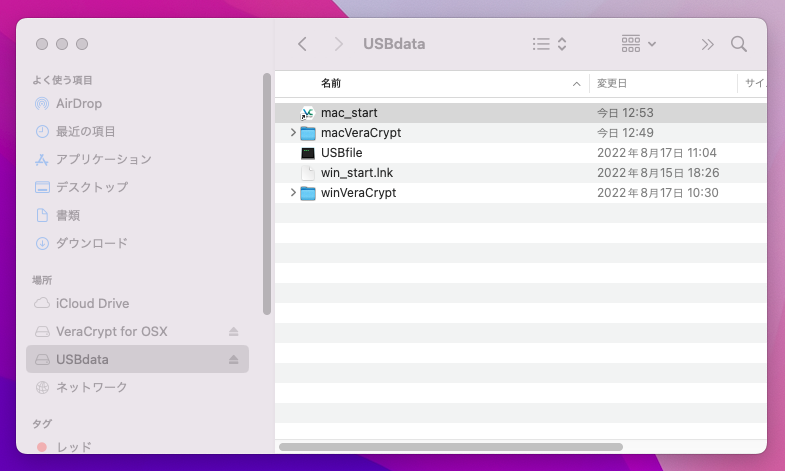Click the forward navigation arrow

339,44
